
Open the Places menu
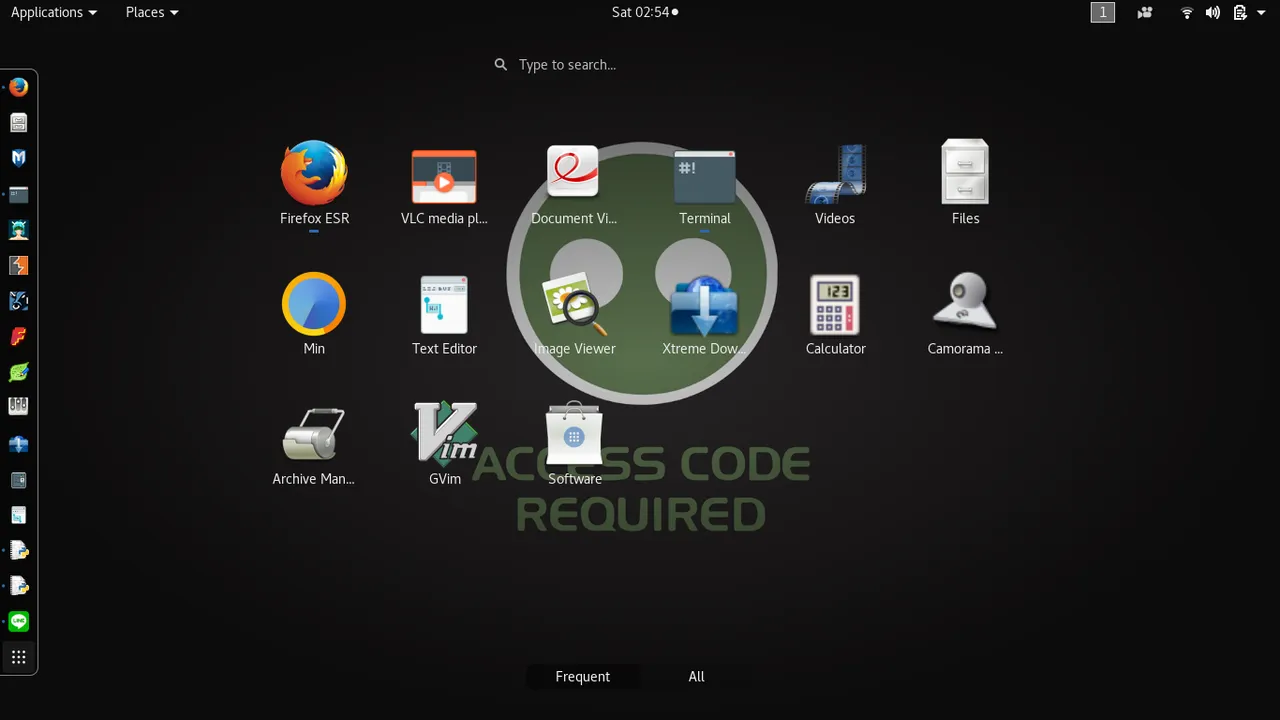(152, 12)
